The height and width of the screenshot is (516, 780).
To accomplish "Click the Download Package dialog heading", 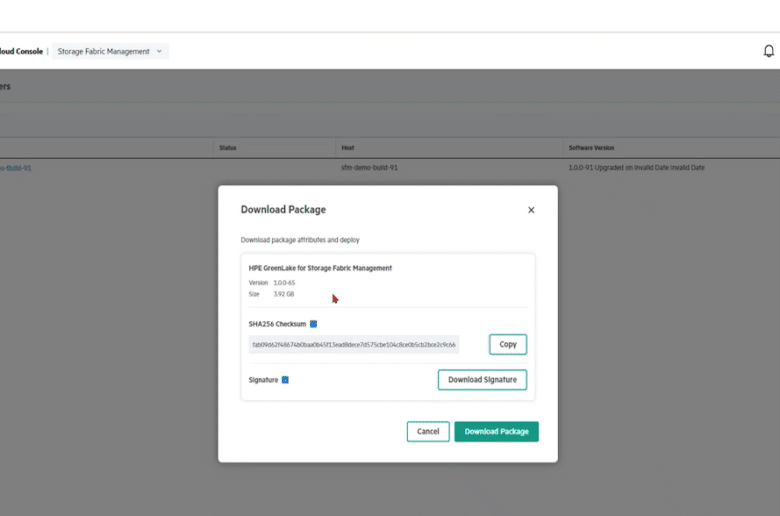I will pos(283,209).
